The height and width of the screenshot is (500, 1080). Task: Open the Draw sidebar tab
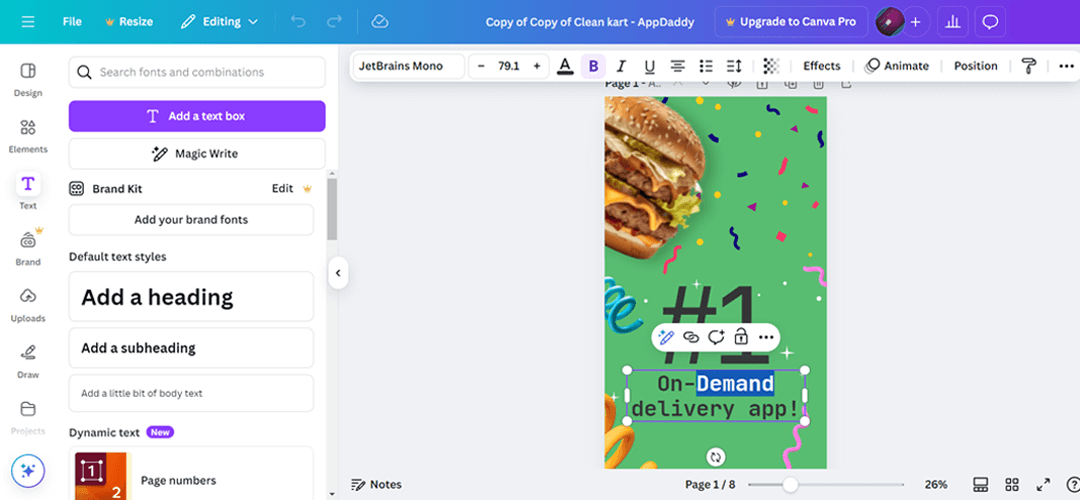click(28, 361)
